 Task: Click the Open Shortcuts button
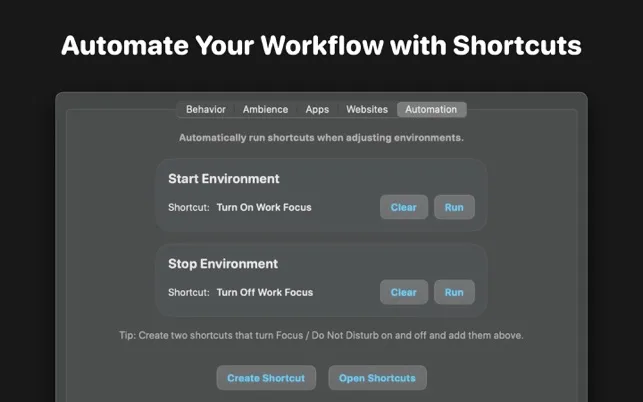[377, 378]
